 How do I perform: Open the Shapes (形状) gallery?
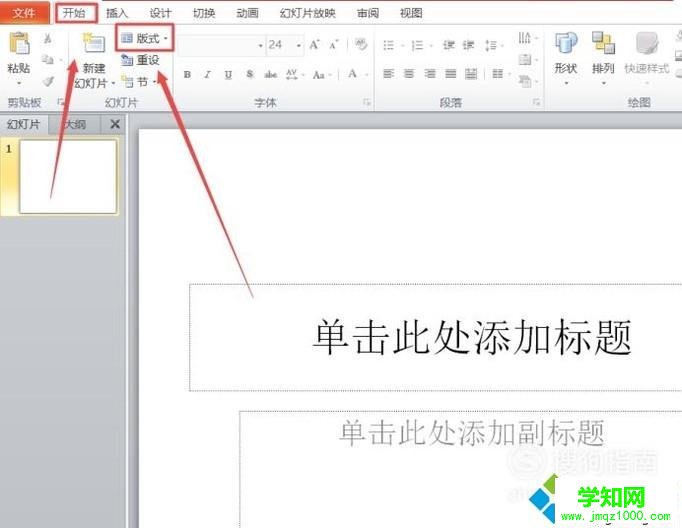pos(565,58)
